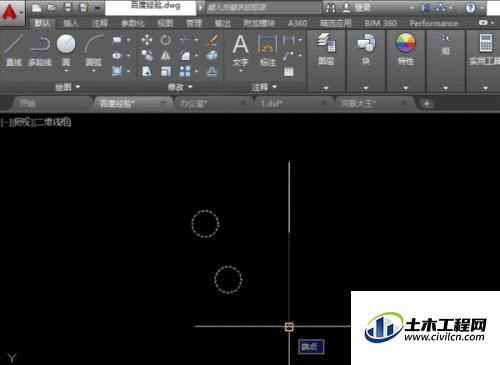Switch to the 视图 ribbon tab

click(165, 23)
